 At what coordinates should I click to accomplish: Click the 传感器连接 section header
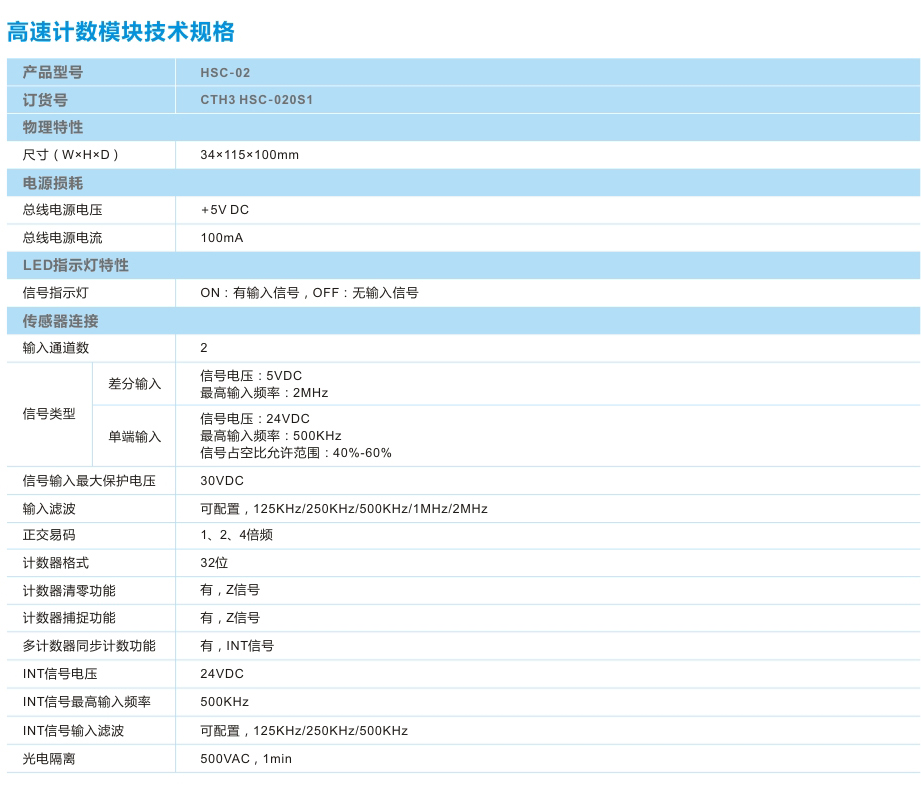[x=60, y=321]
